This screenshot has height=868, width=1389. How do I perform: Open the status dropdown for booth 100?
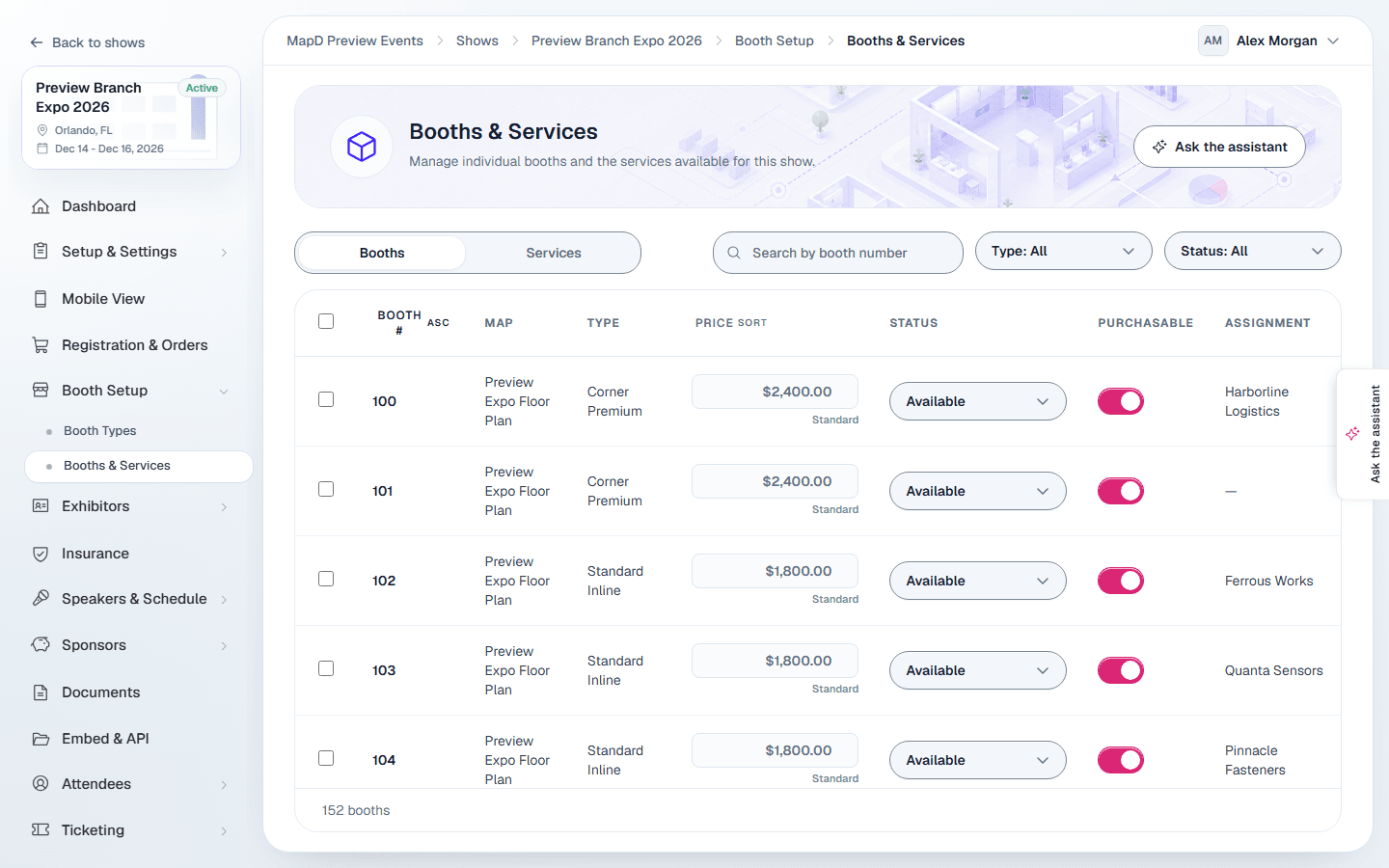coord(978,401)
